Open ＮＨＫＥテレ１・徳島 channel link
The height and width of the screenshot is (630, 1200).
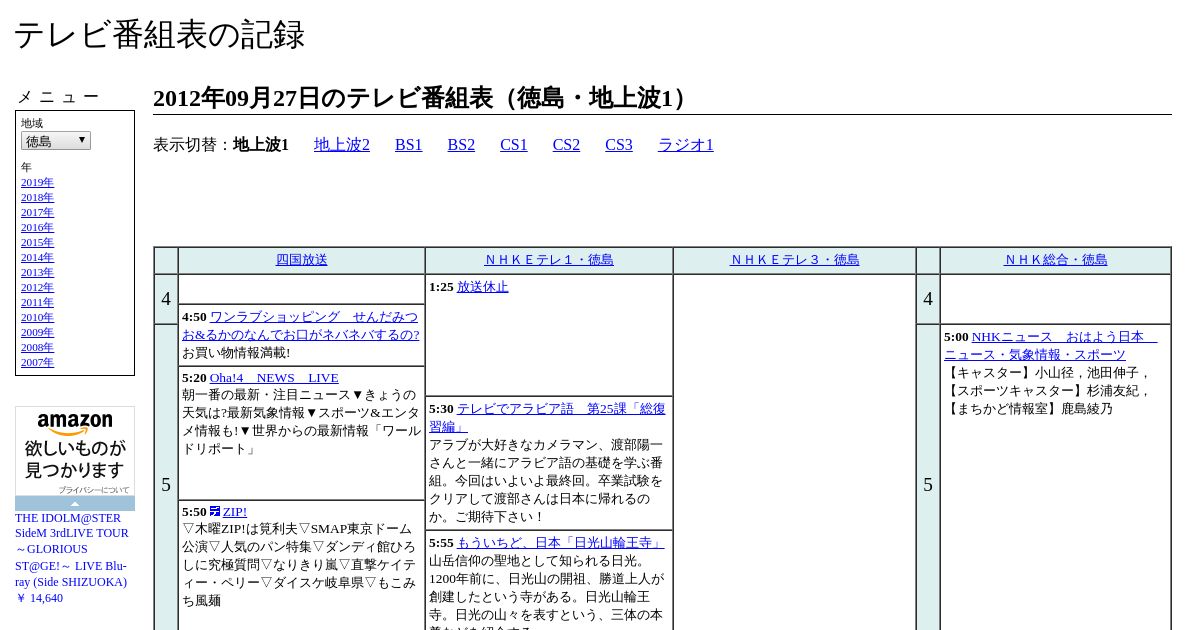pyautogui.click(x=549, y=260)
